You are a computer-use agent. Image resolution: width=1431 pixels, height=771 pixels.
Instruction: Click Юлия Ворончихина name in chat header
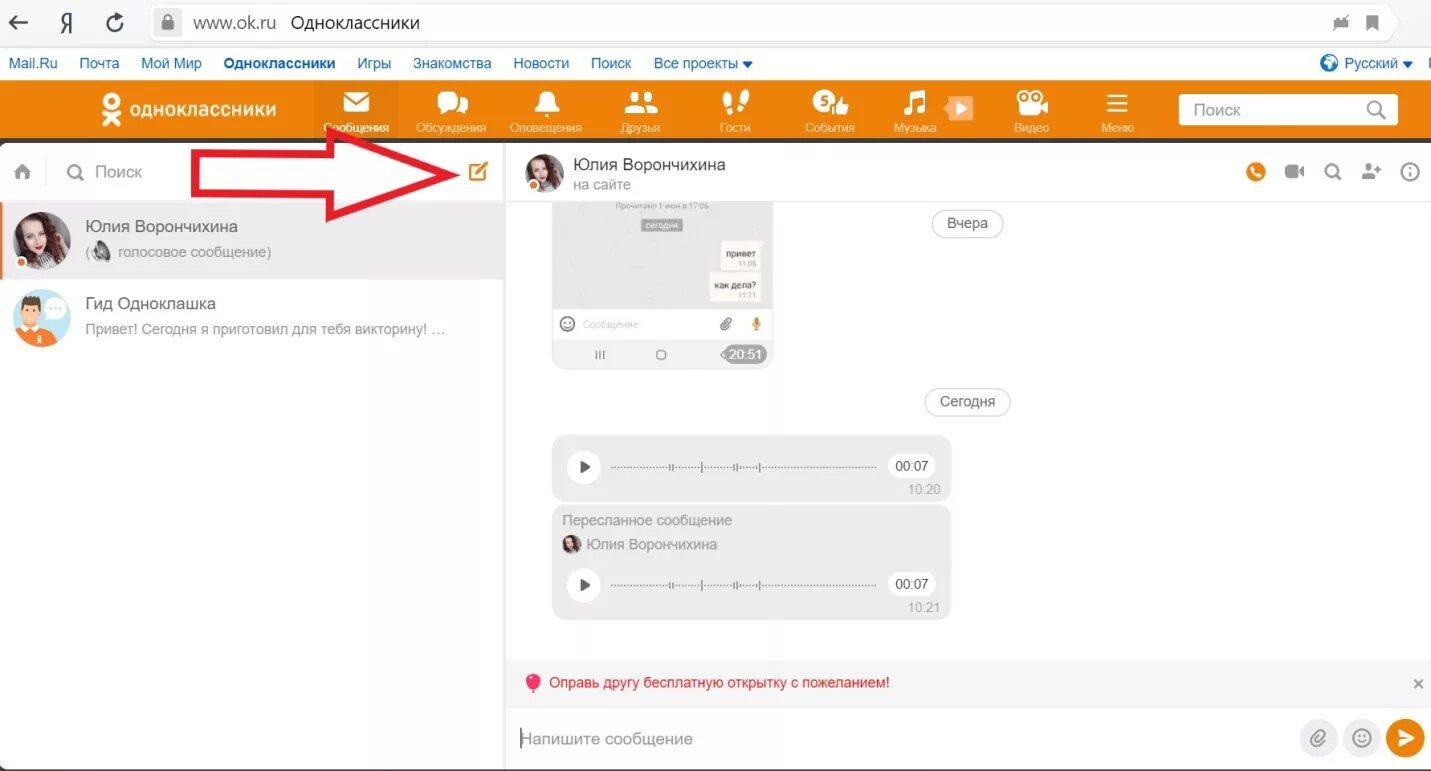[649, 164]
